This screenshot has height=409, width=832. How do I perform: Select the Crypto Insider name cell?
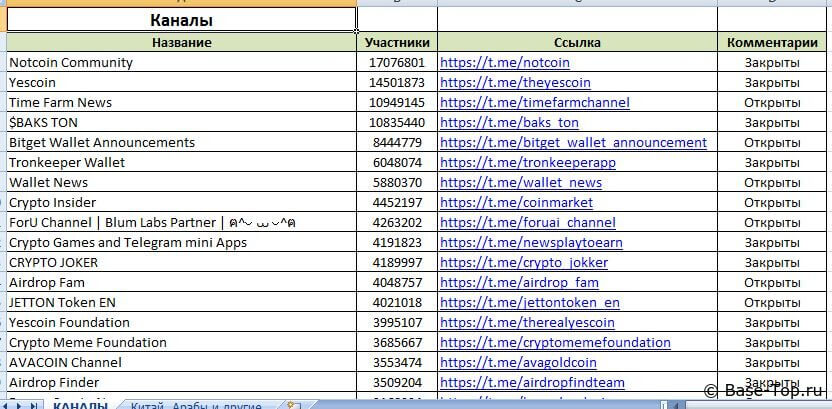[x=48, y=202]
